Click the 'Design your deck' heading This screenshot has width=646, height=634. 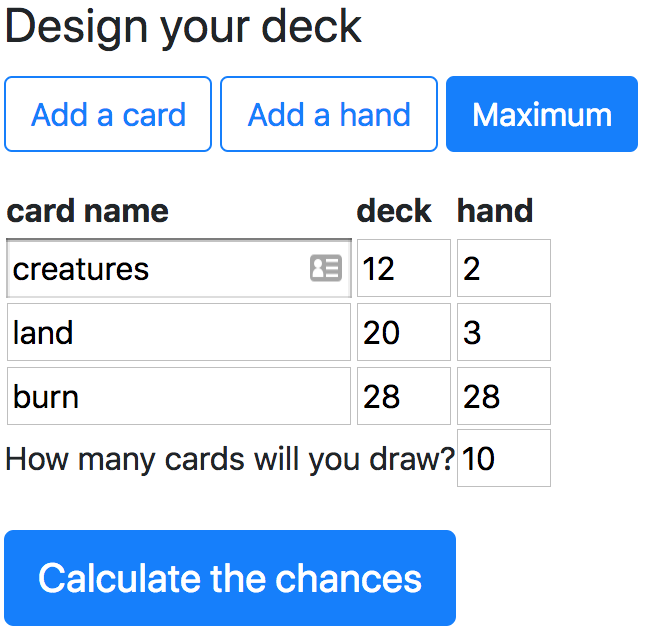click(183, 27)
